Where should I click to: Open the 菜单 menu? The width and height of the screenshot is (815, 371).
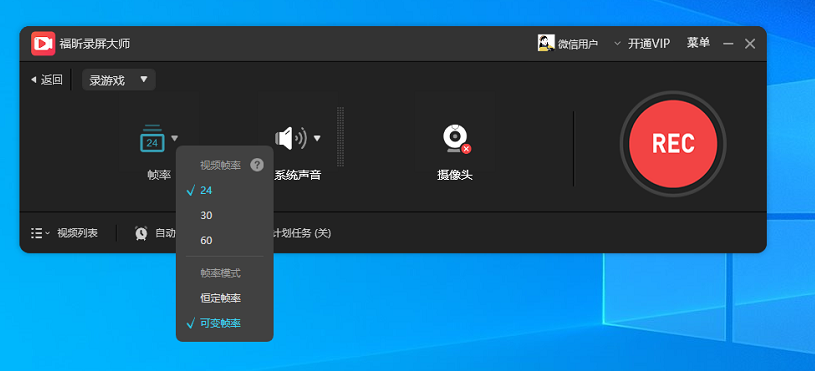[x=698, y=43]
